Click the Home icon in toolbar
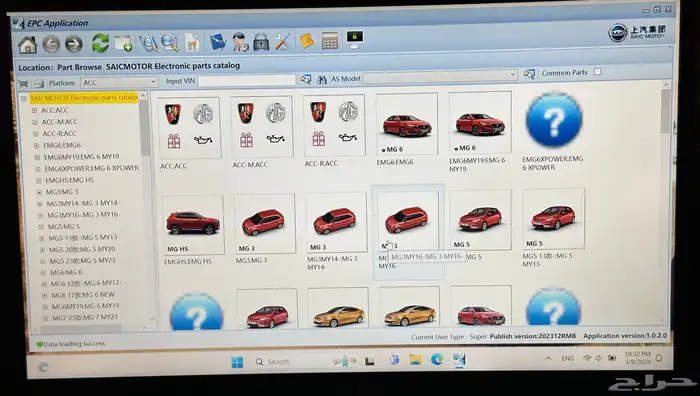 point(27,45)
